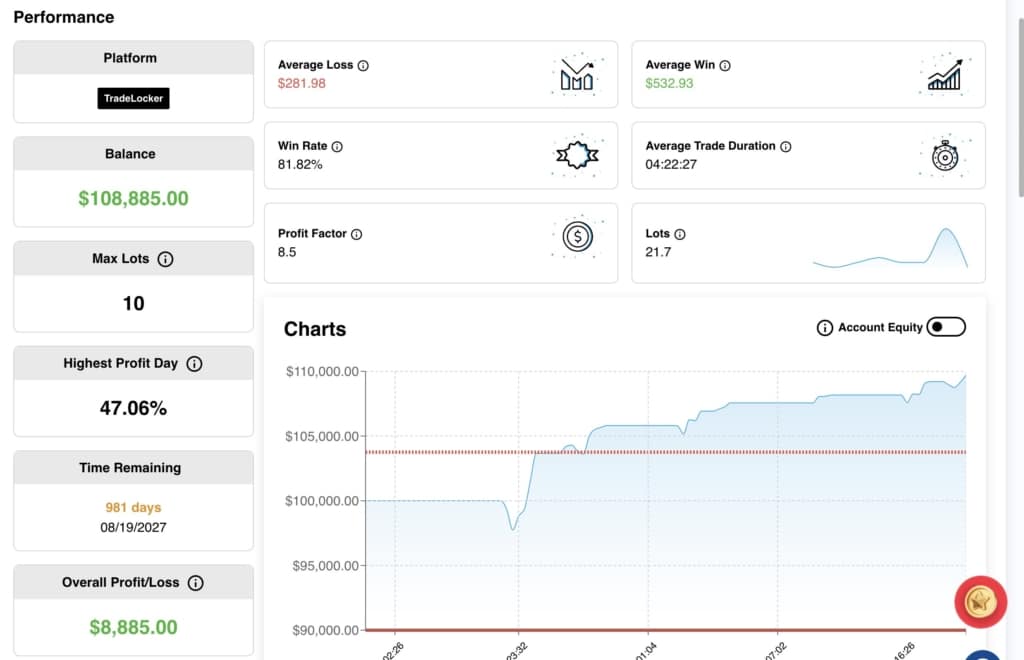Image resolution: width=1024 pixels, height=660 pixels.
Task: Click the info icon next to Win Rate
Action: (337, 146)
